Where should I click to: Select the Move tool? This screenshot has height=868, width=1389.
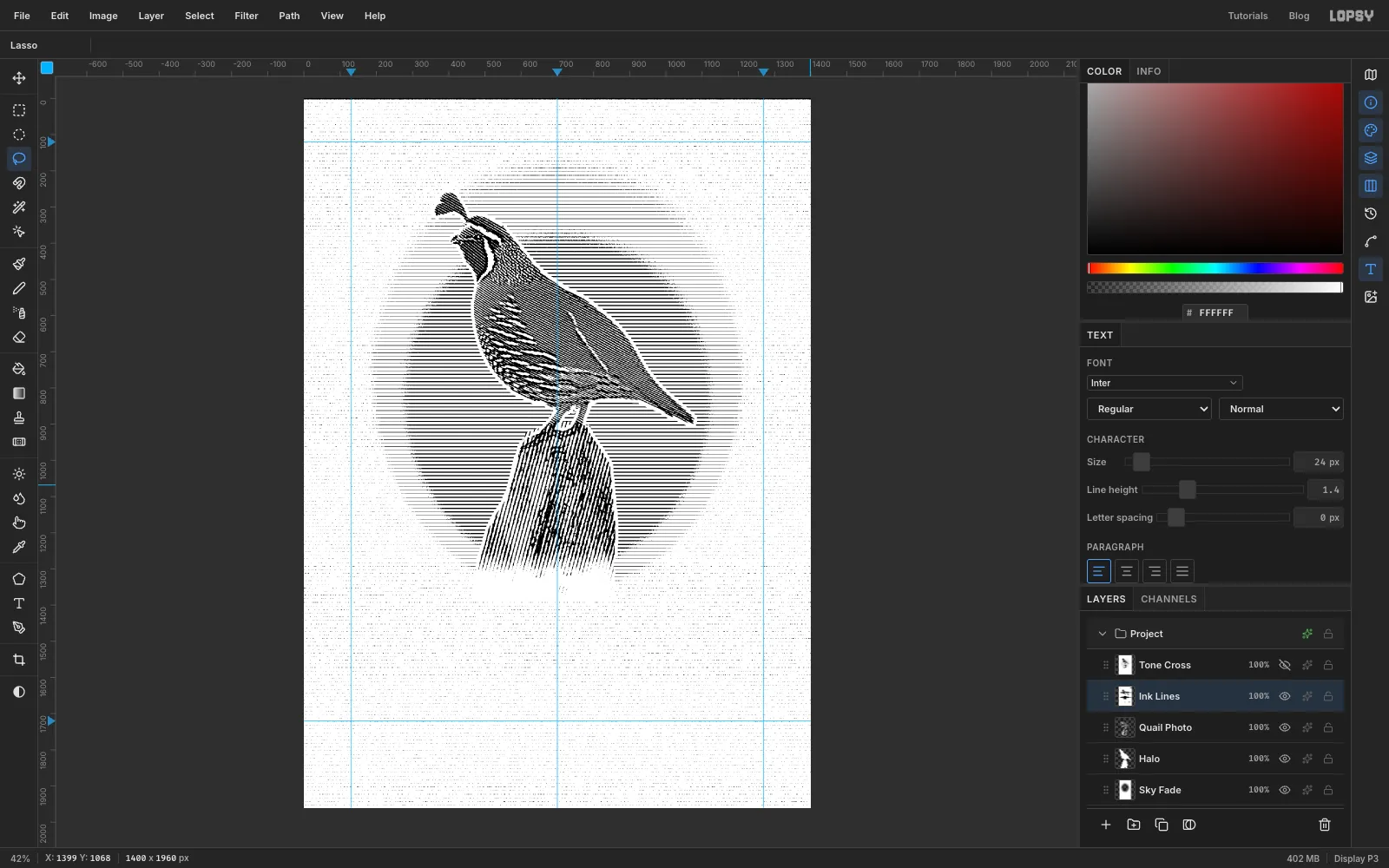19,78
